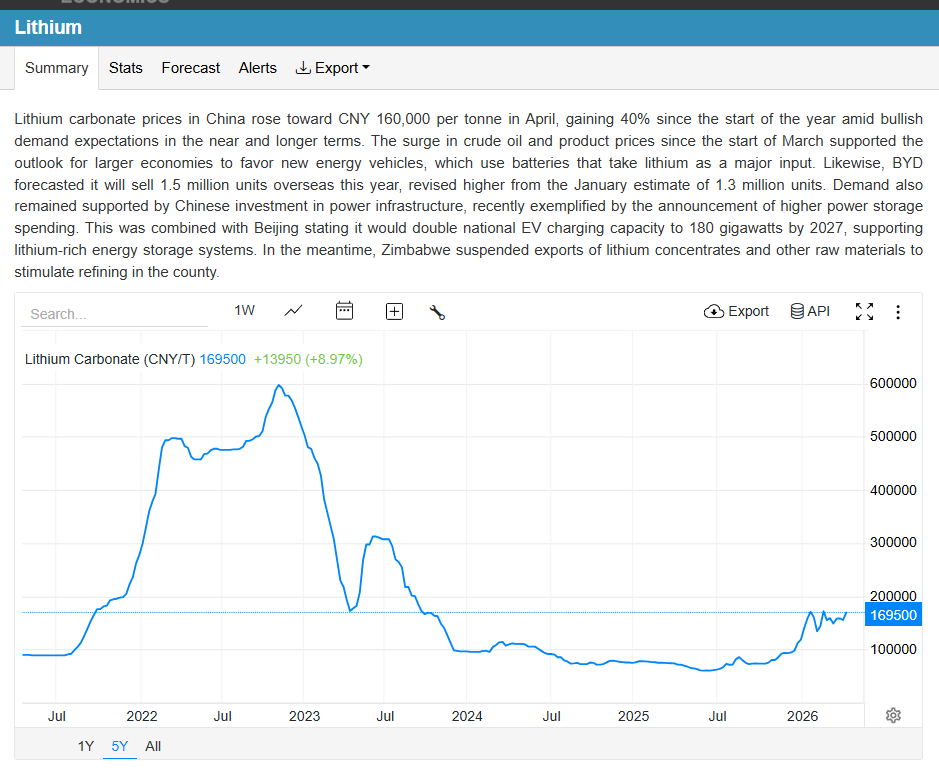The height and width of the screenshot is (779, 939).
Task: Click the 600000 y-axis label
Action: [893, 383]
